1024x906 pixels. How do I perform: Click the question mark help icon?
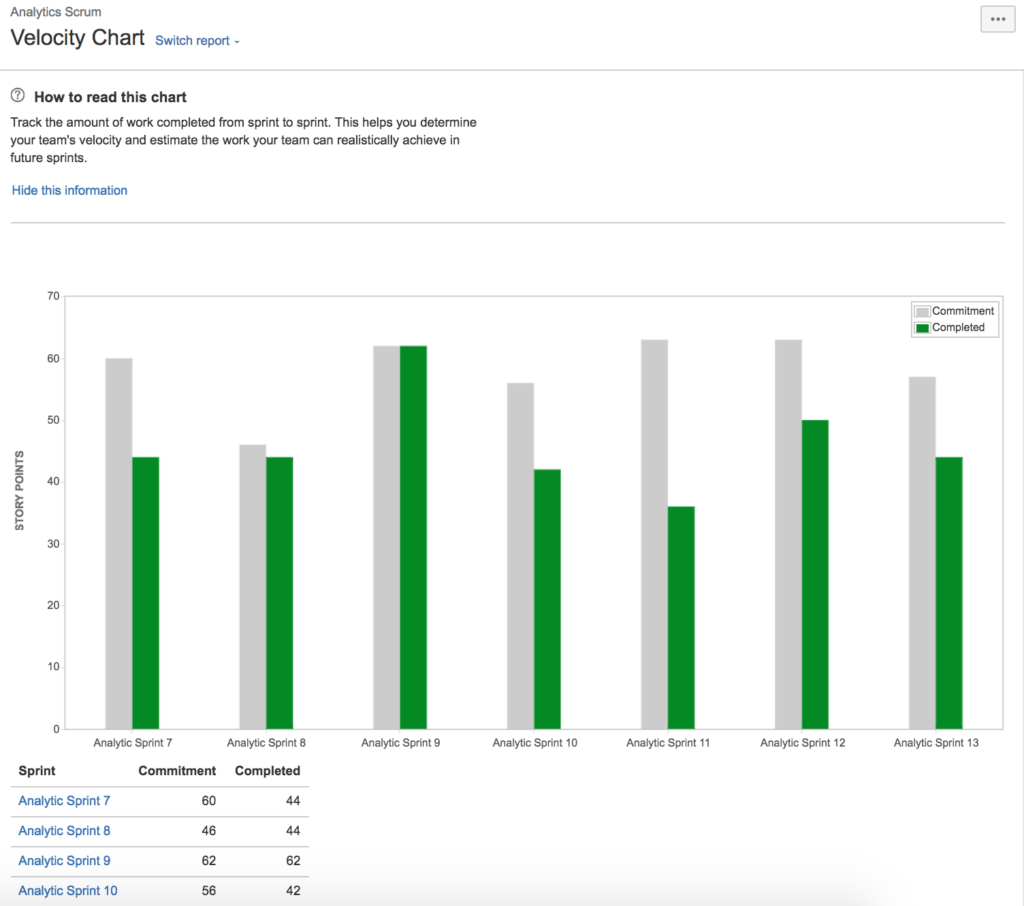coord(17,96)
